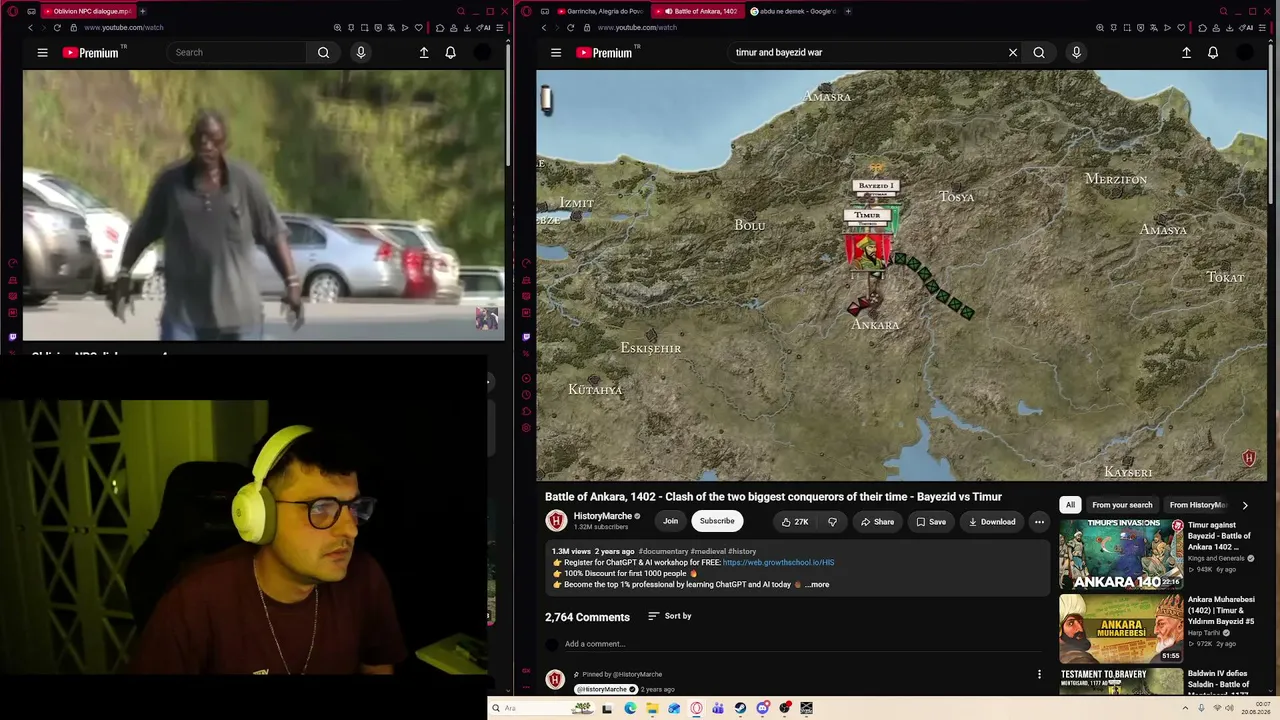Click the Join button
Viewport: 1280px width, 720px height.
point(670,521)
